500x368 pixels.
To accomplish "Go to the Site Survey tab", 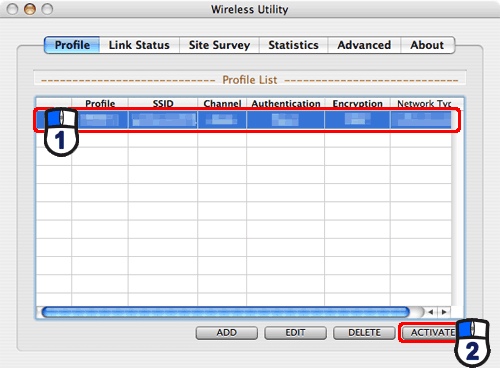I will [219, 45].
